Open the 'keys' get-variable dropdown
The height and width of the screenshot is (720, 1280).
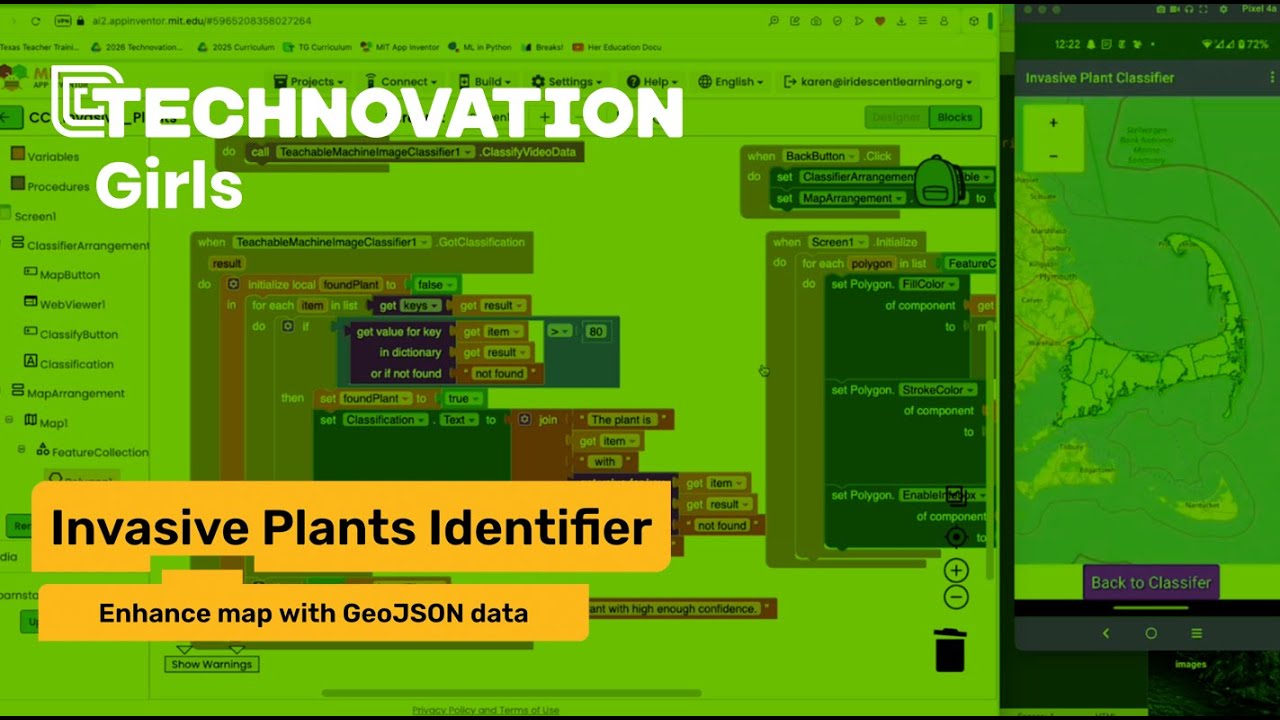click(x=420, y=306)
